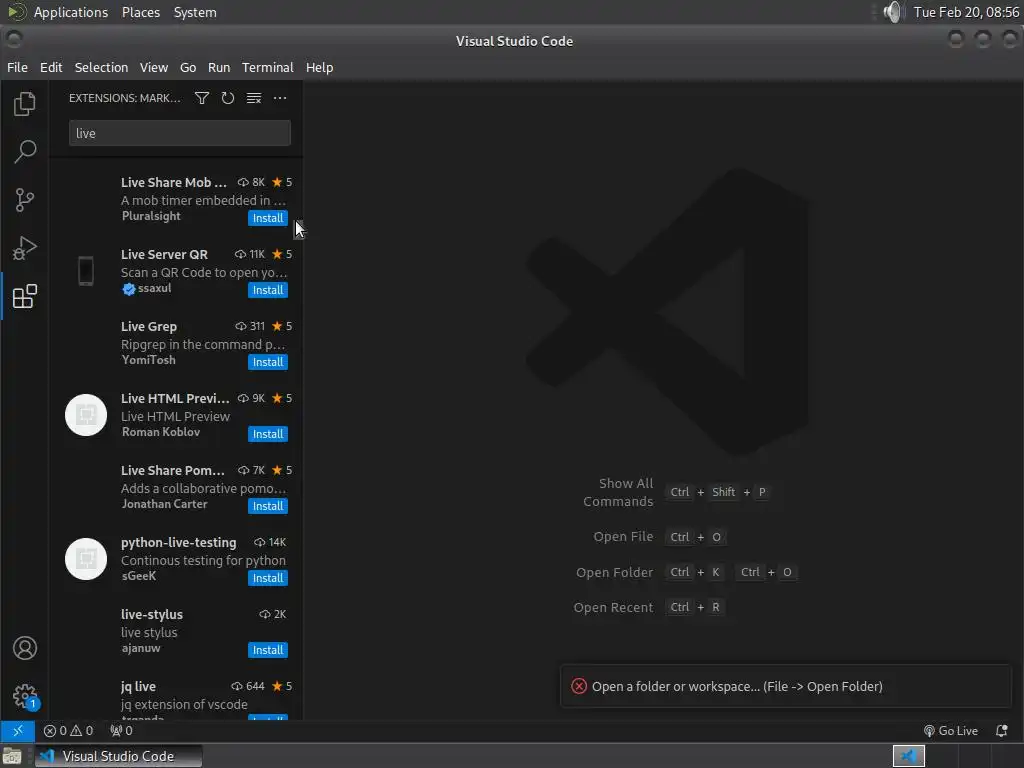Screen dimensions: 1024x768
Task: Click the Live Server QR phone thumbnail
Action: [x=86, y=271]
